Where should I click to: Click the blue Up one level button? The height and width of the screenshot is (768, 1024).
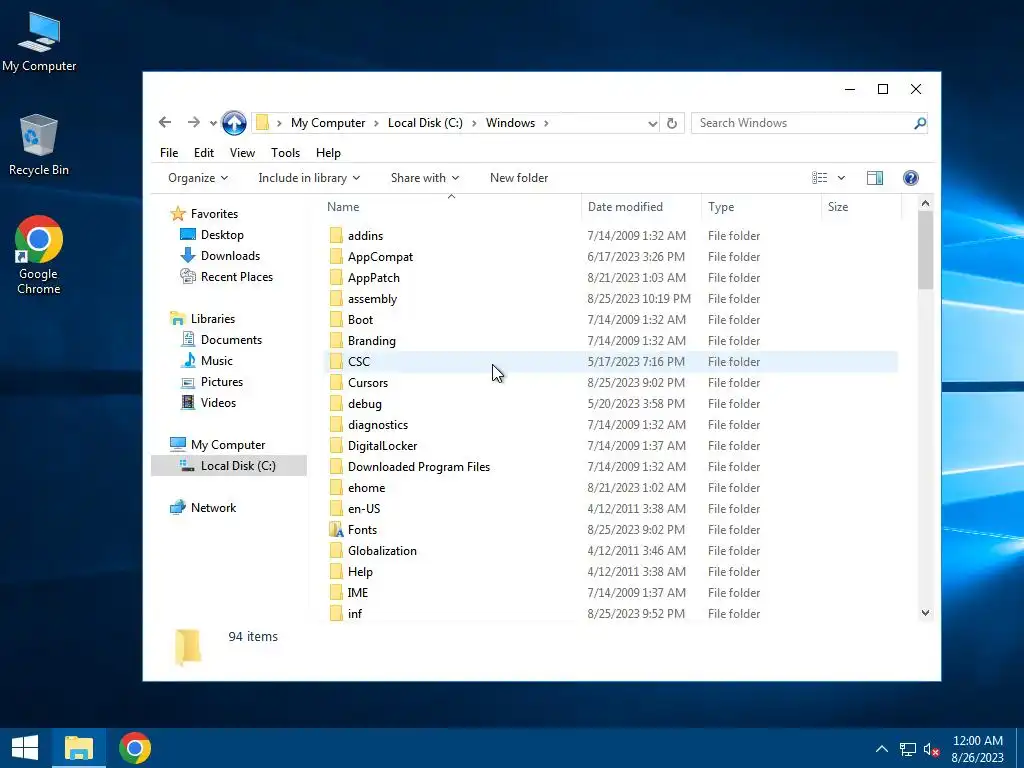(x=234, y=123)
